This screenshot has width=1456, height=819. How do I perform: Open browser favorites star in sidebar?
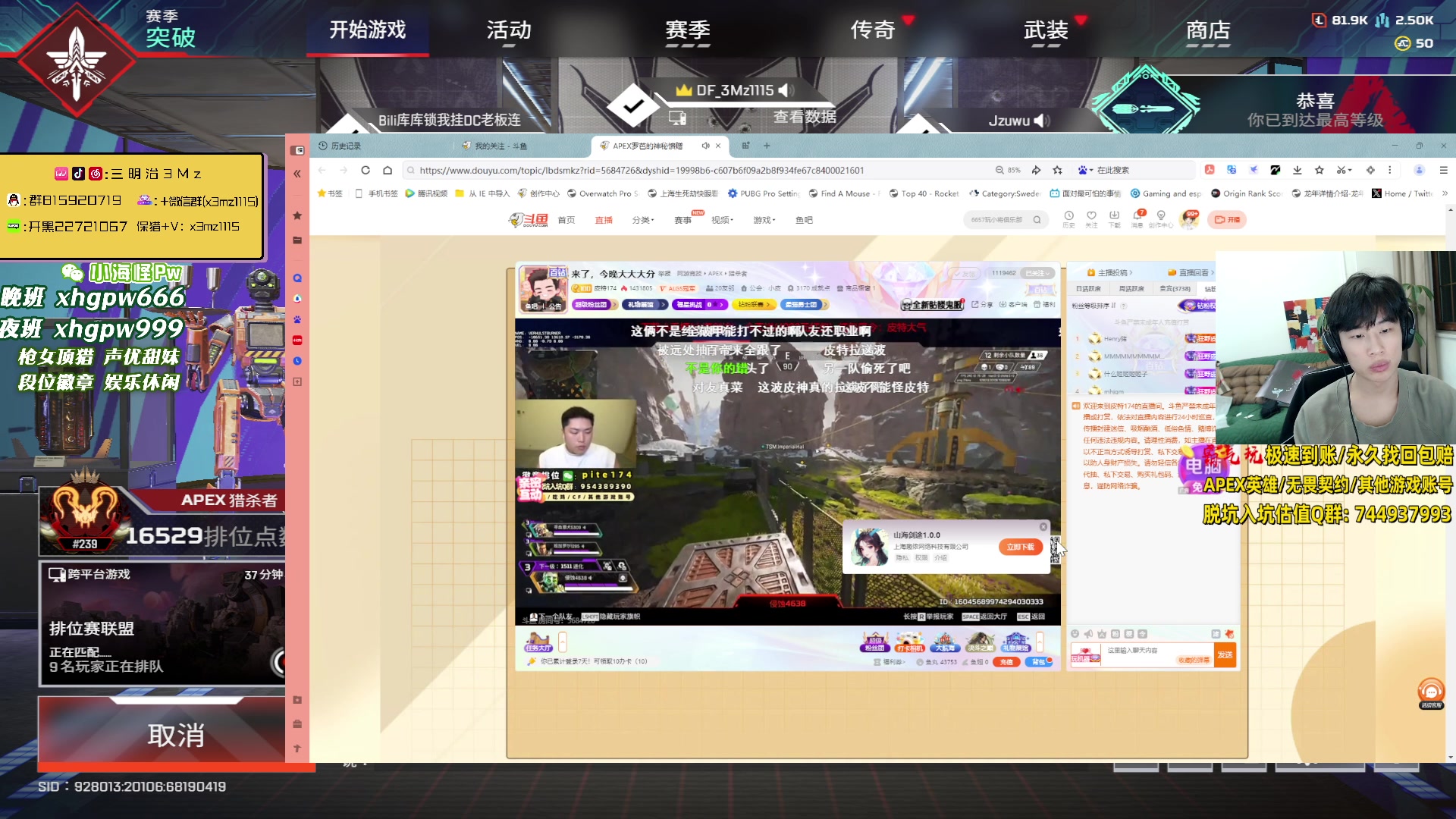(297, 216)
